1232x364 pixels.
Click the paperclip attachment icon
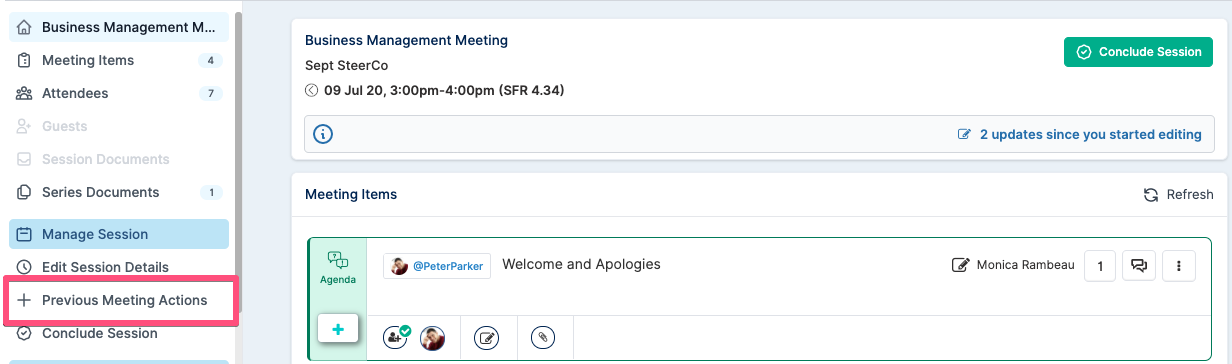point(542,338)
